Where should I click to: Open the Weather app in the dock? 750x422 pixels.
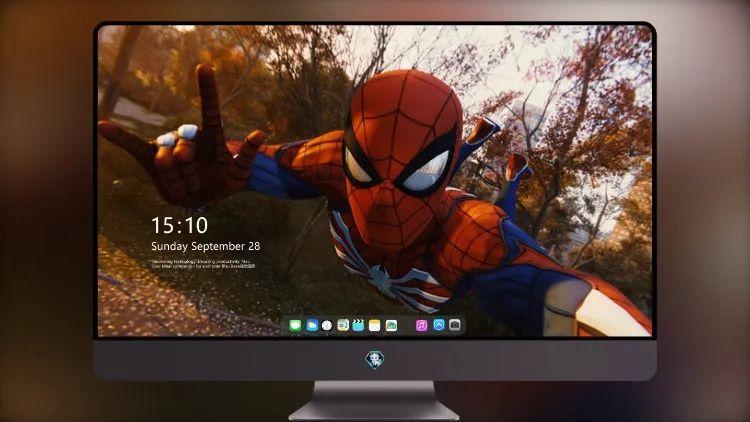[312, 326]
